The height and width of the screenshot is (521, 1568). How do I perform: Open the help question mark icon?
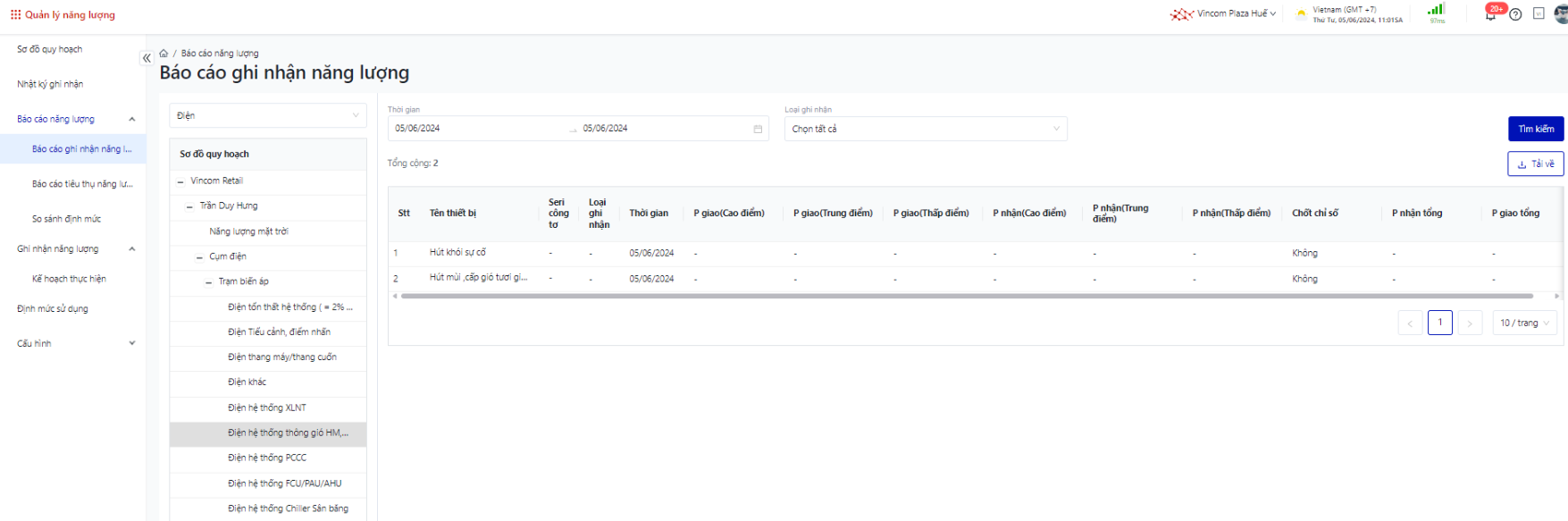(x=1515, y=14)
